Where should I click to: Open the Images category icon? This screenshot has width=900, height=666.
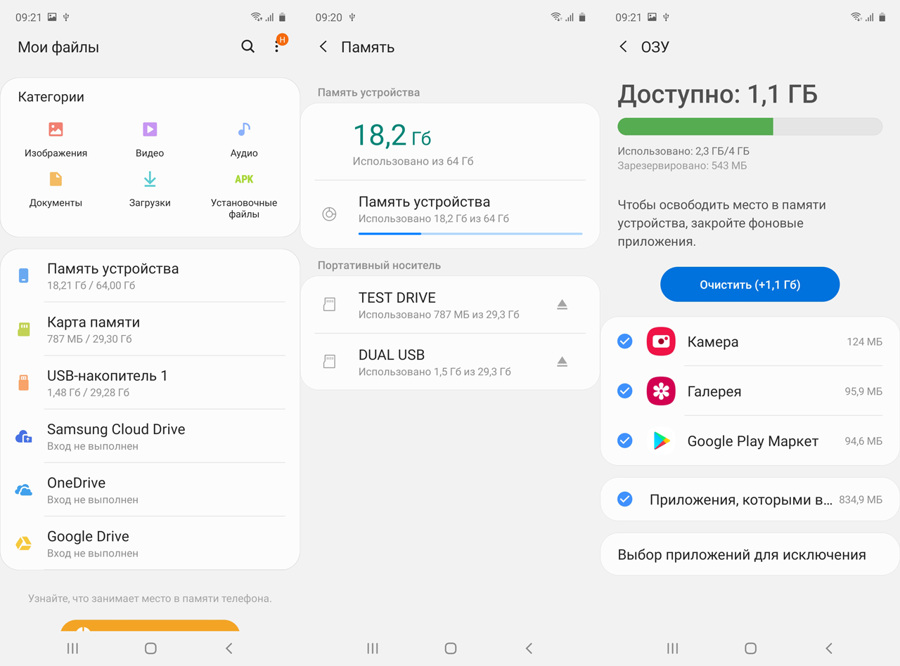coord(56,130)
